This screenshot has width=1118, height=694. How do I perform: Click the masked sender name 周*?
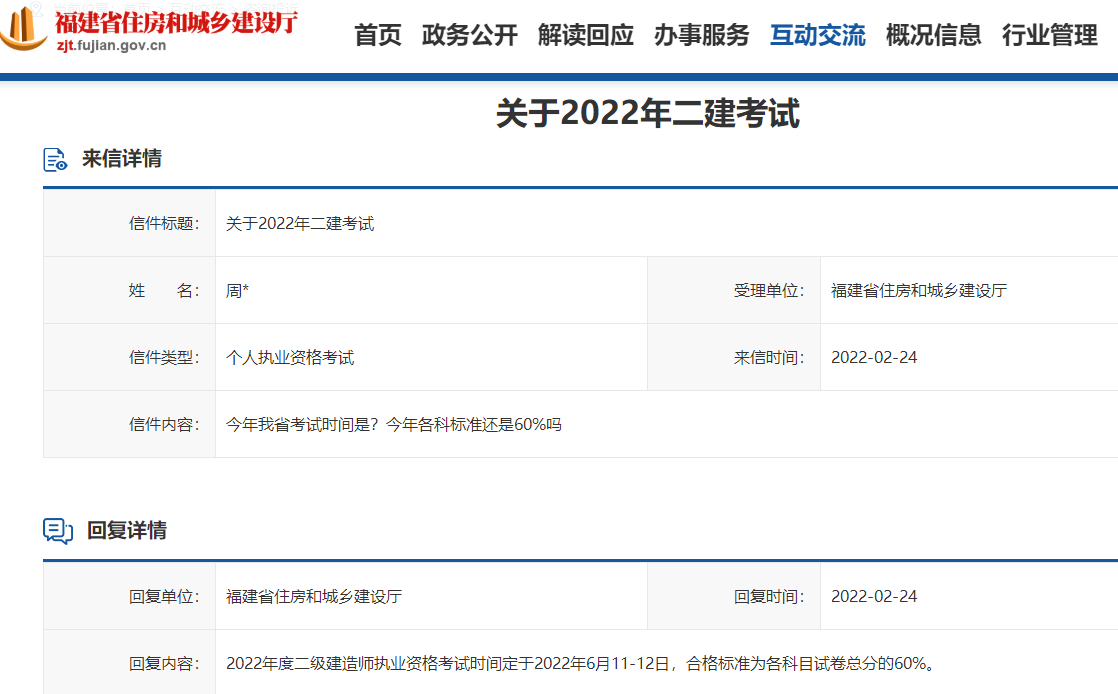coord(237,290)
